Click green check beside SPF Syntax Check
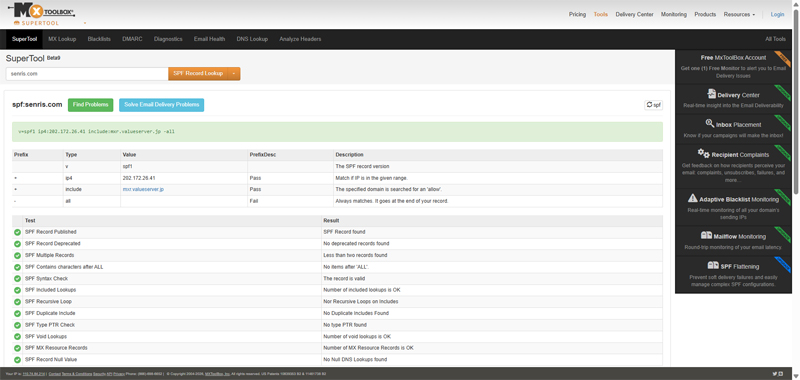 [17, 279]
